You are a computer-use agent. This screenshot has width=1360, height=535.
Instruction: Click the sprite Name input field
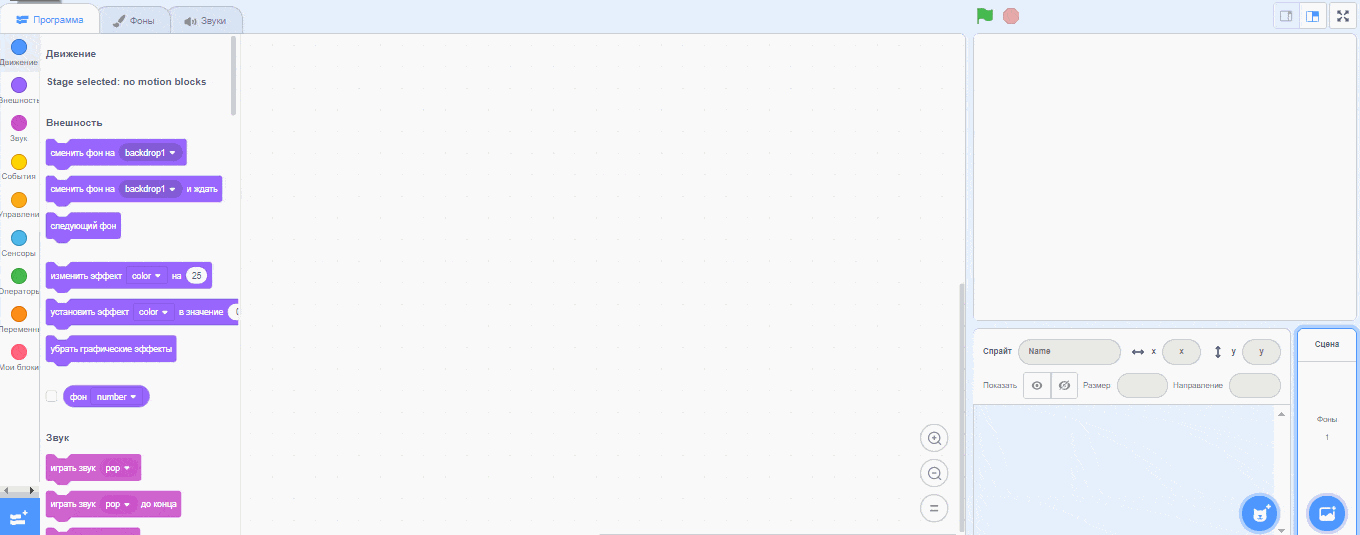[x=1069, y=352]
